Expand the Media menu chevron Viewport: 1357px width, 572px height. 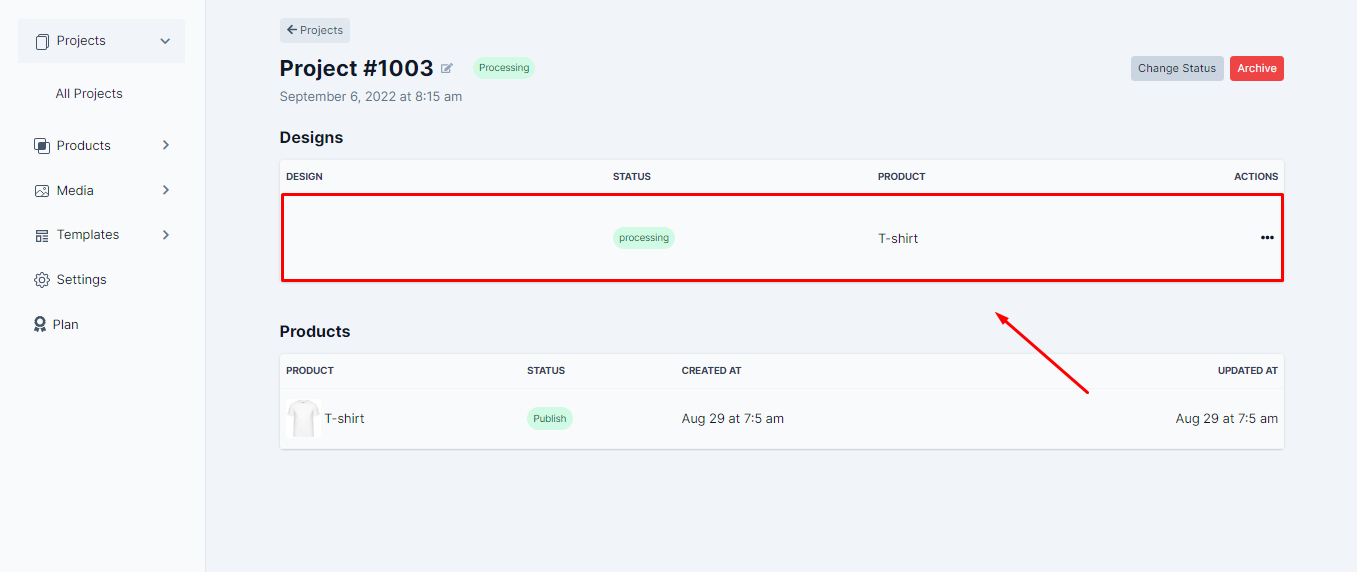tap(166, 190)
